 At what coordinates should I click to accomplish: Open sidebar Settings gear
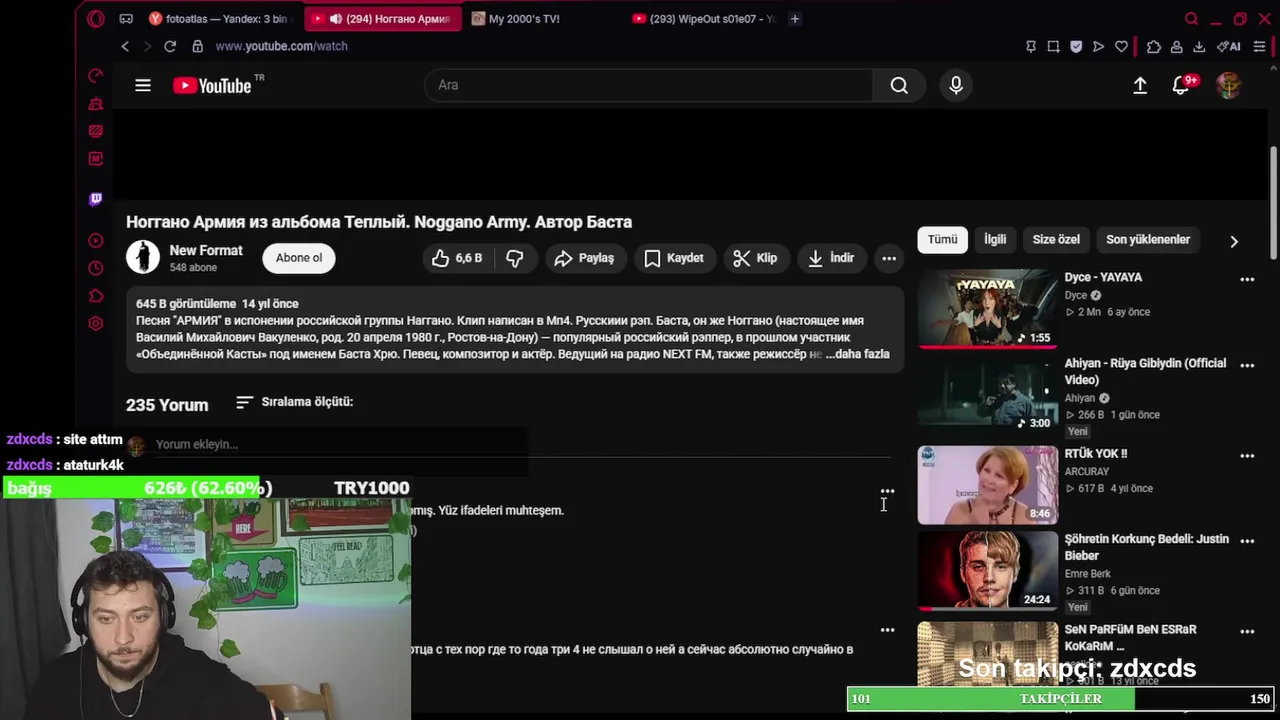96,323
